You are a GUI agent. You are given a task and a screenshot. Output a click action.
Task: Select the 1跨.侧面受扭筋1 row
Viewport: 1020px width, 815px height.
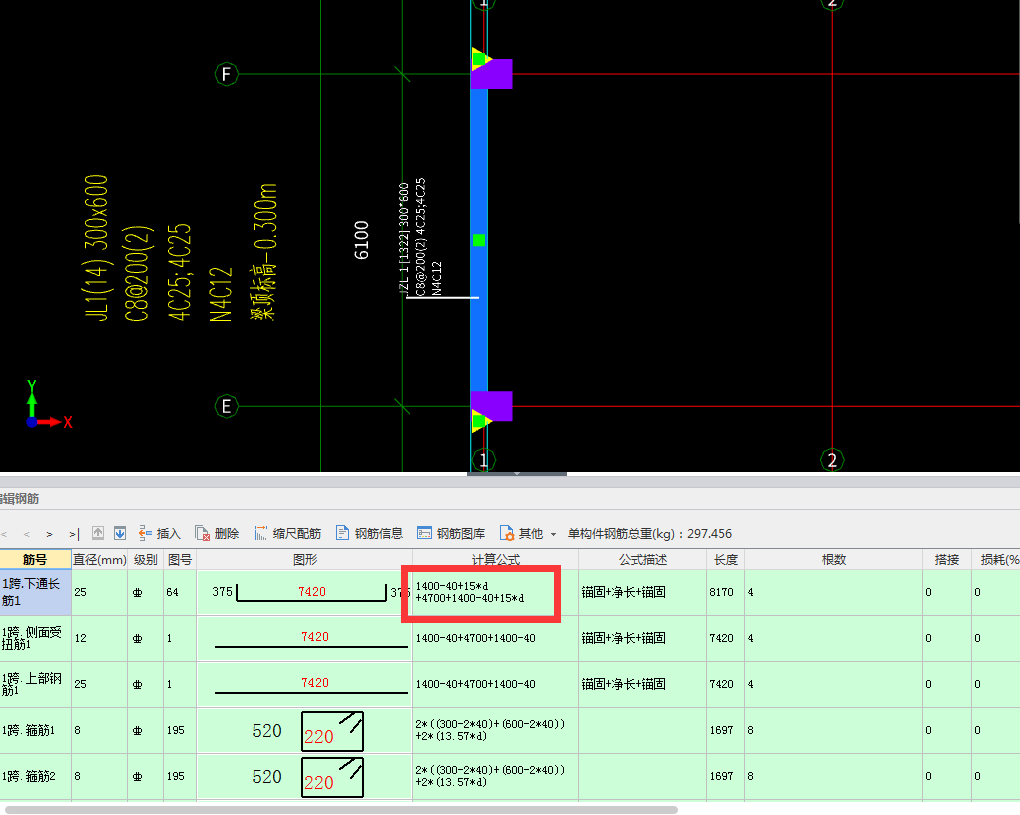(35, 638)
